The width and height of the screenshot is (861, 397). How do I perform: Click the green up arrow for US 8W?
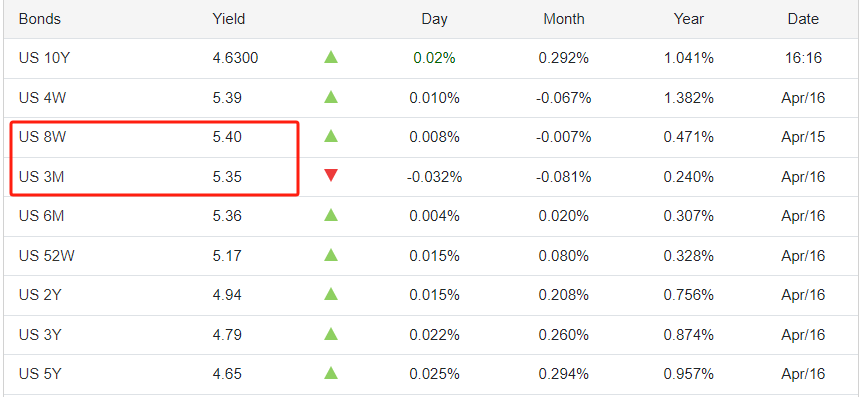(331, 136)
